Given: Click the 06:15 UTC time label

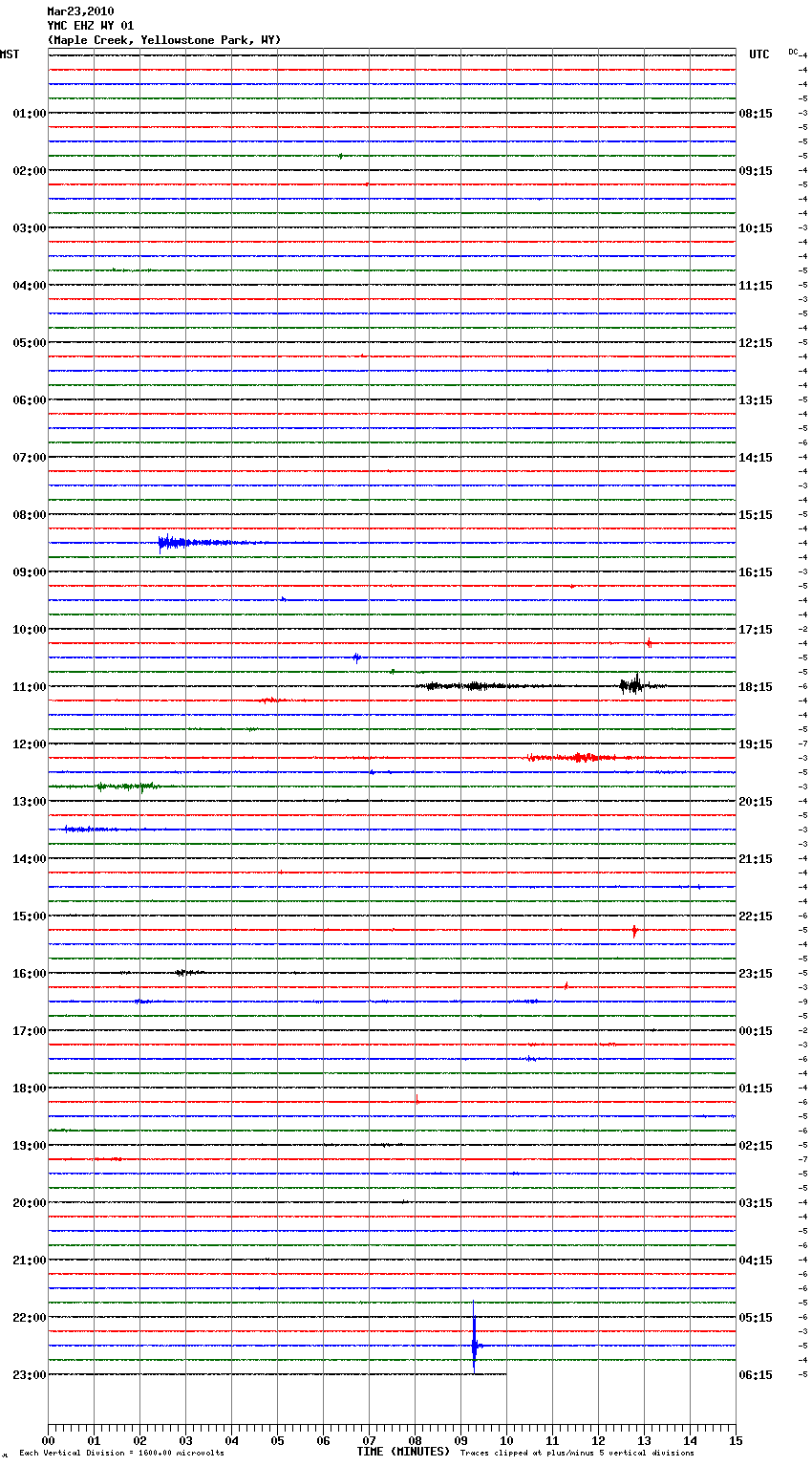Looking at the screenshot, I should point(756,1375).
